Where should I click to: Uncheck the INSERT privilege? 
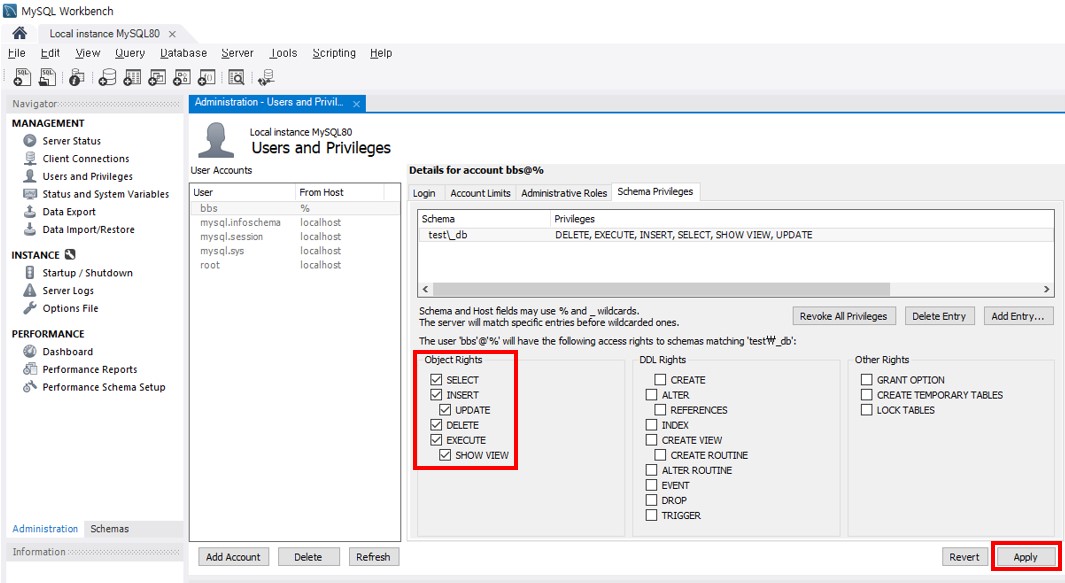tap(436, 395)
